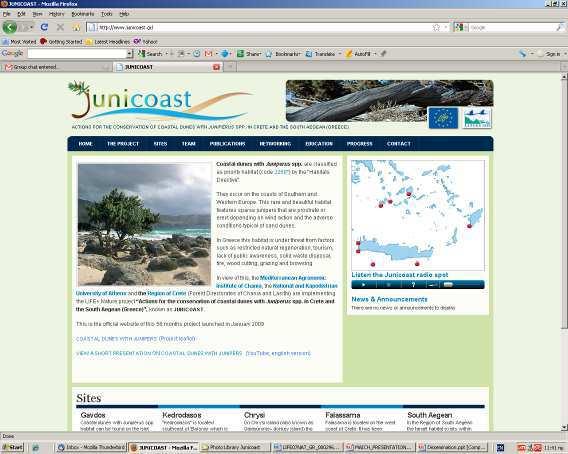Viewport: 568px width, 454px height.
Task: Open the View menu
Action: coord(37,14)
